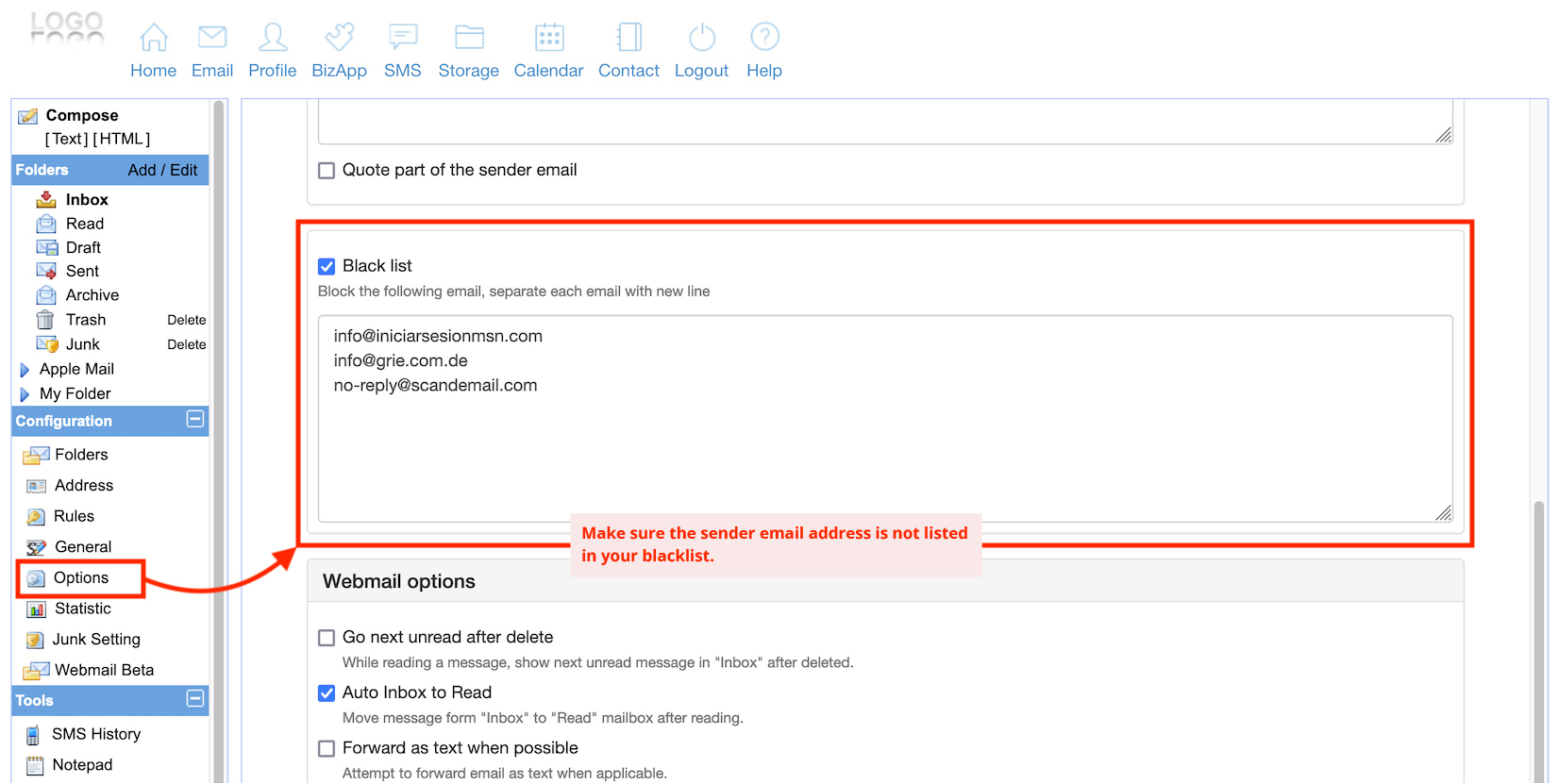Click Add / Edit folders link

point(162,170)
